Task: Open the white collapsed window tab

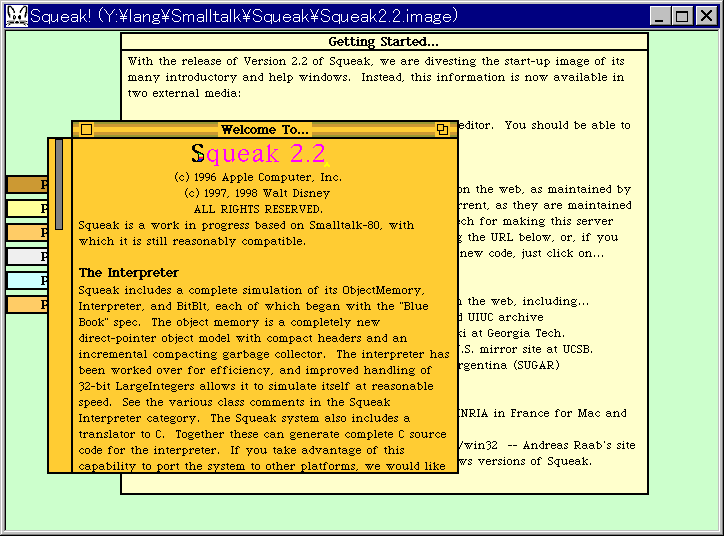Action: click(x=27, y=256)
